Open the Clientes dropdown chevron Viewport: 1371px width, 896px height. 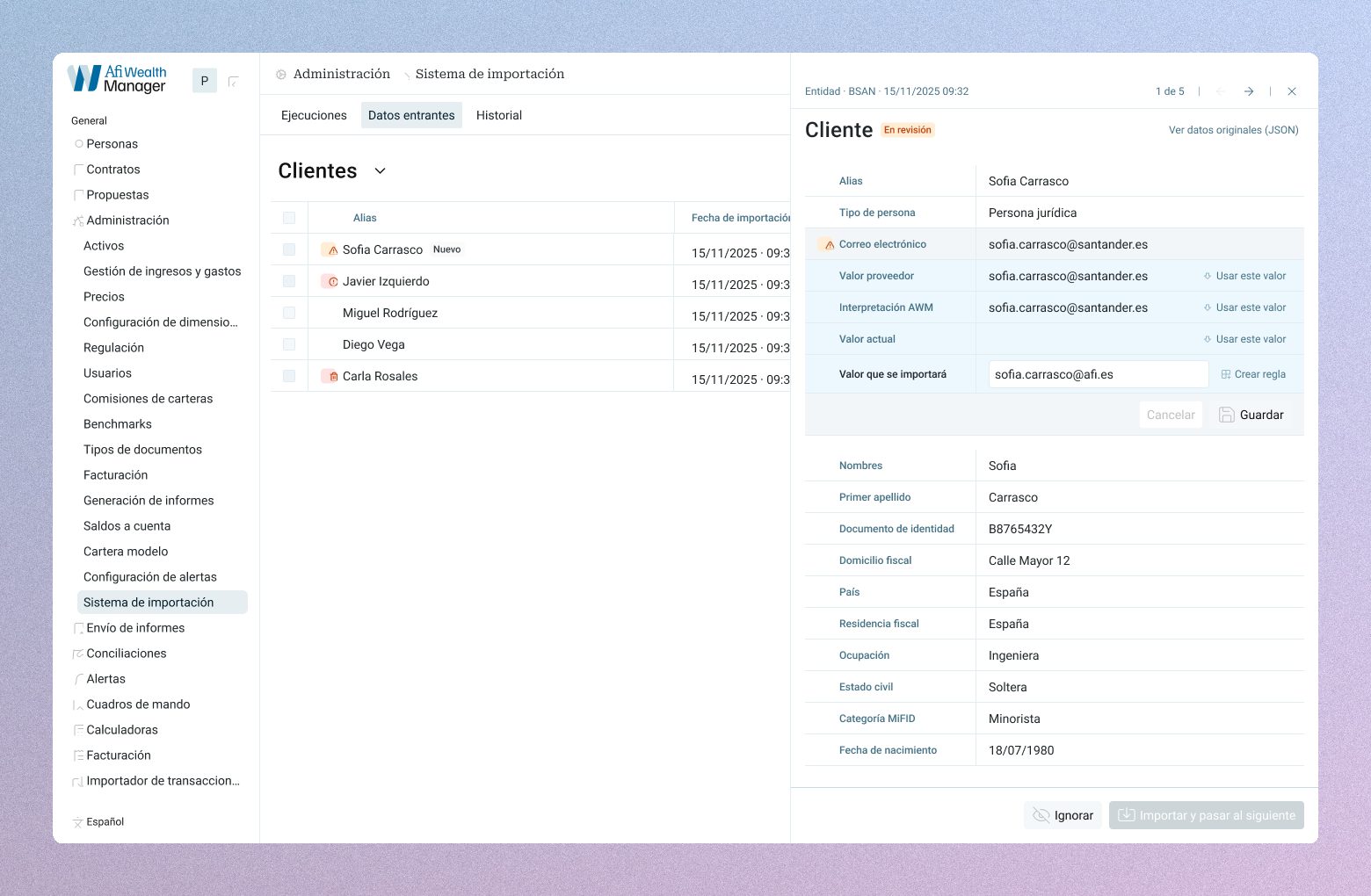click(380, 171)
